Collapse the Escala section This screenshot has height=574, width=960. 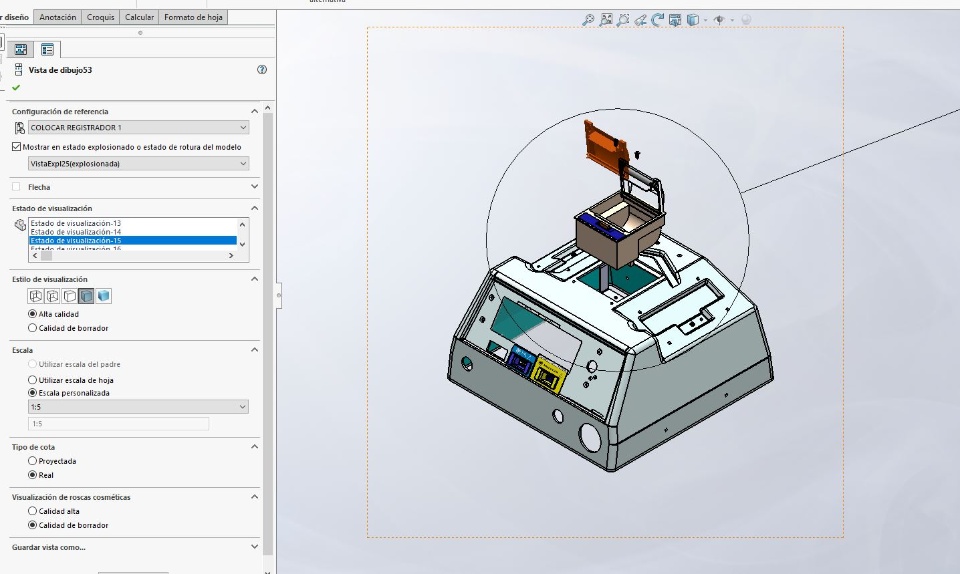coord(255,350)
